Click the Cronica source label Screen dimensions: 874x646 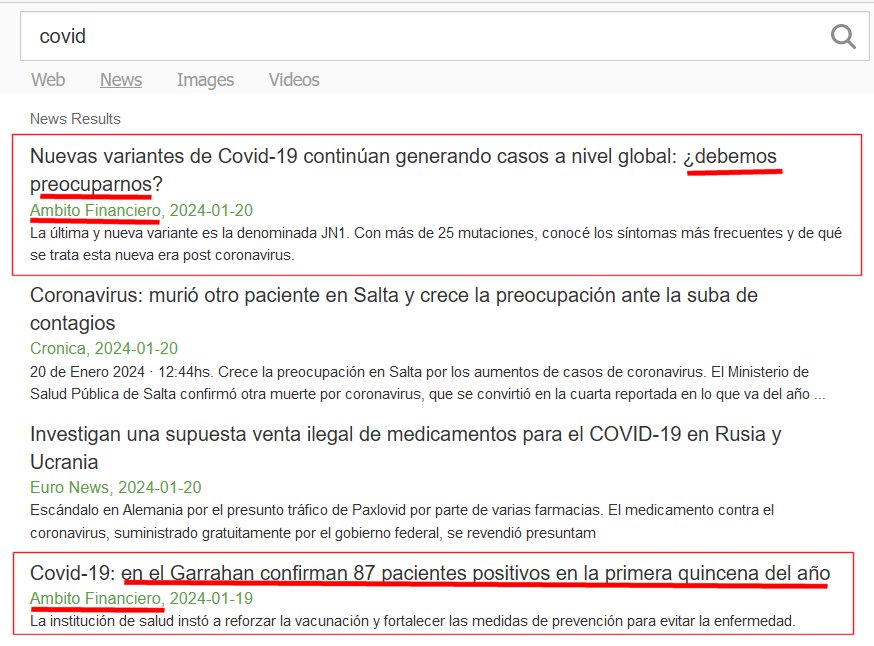(60, 349)
